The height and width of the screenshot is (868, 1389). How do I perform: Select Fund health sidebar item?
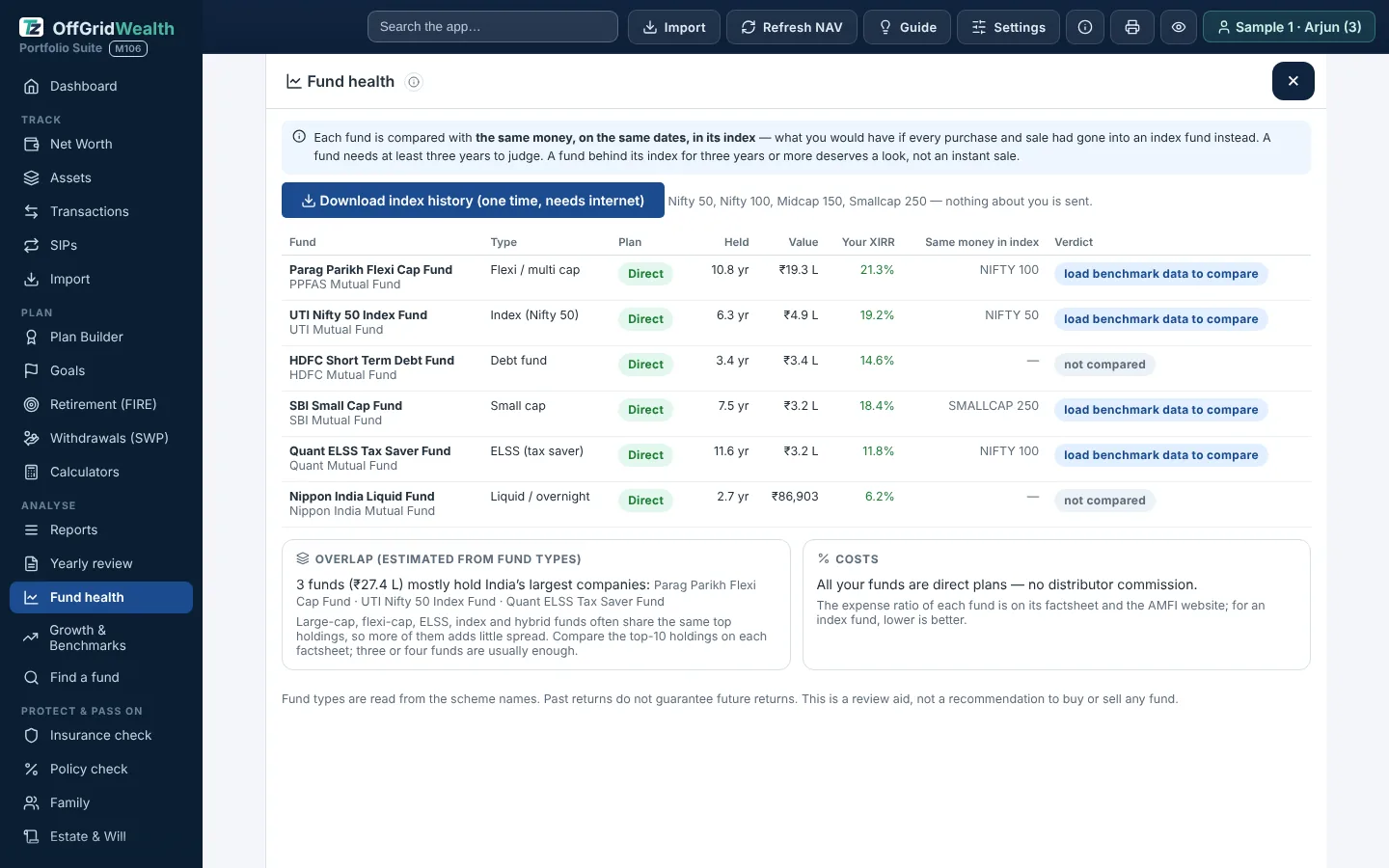(x=101, y=597)
